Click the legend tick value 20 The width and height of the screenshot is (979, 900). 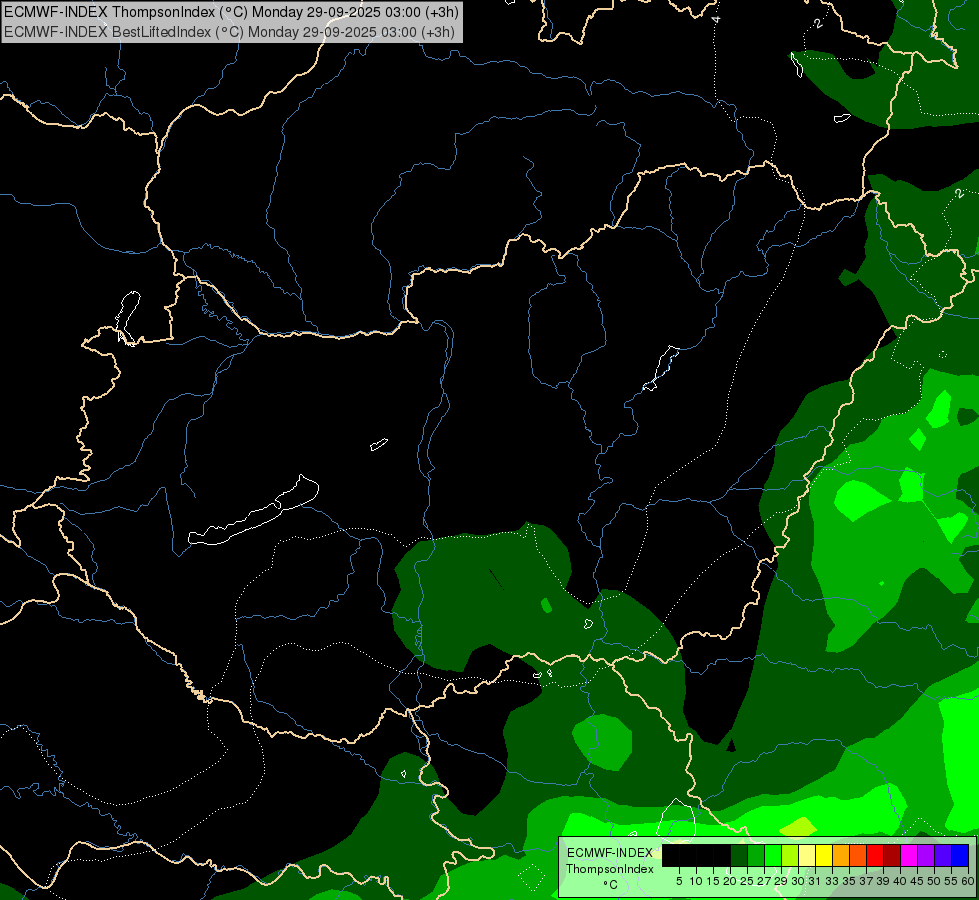pos(730,881)
